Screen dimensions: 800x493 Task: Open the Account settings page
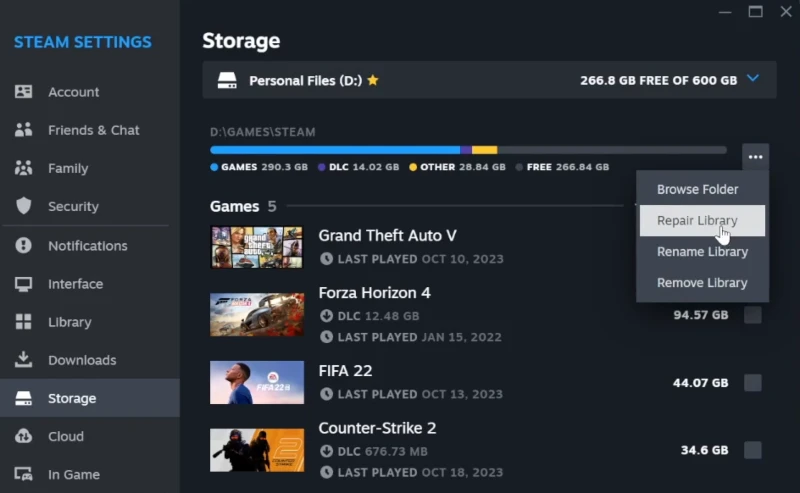tap(90, 92)
